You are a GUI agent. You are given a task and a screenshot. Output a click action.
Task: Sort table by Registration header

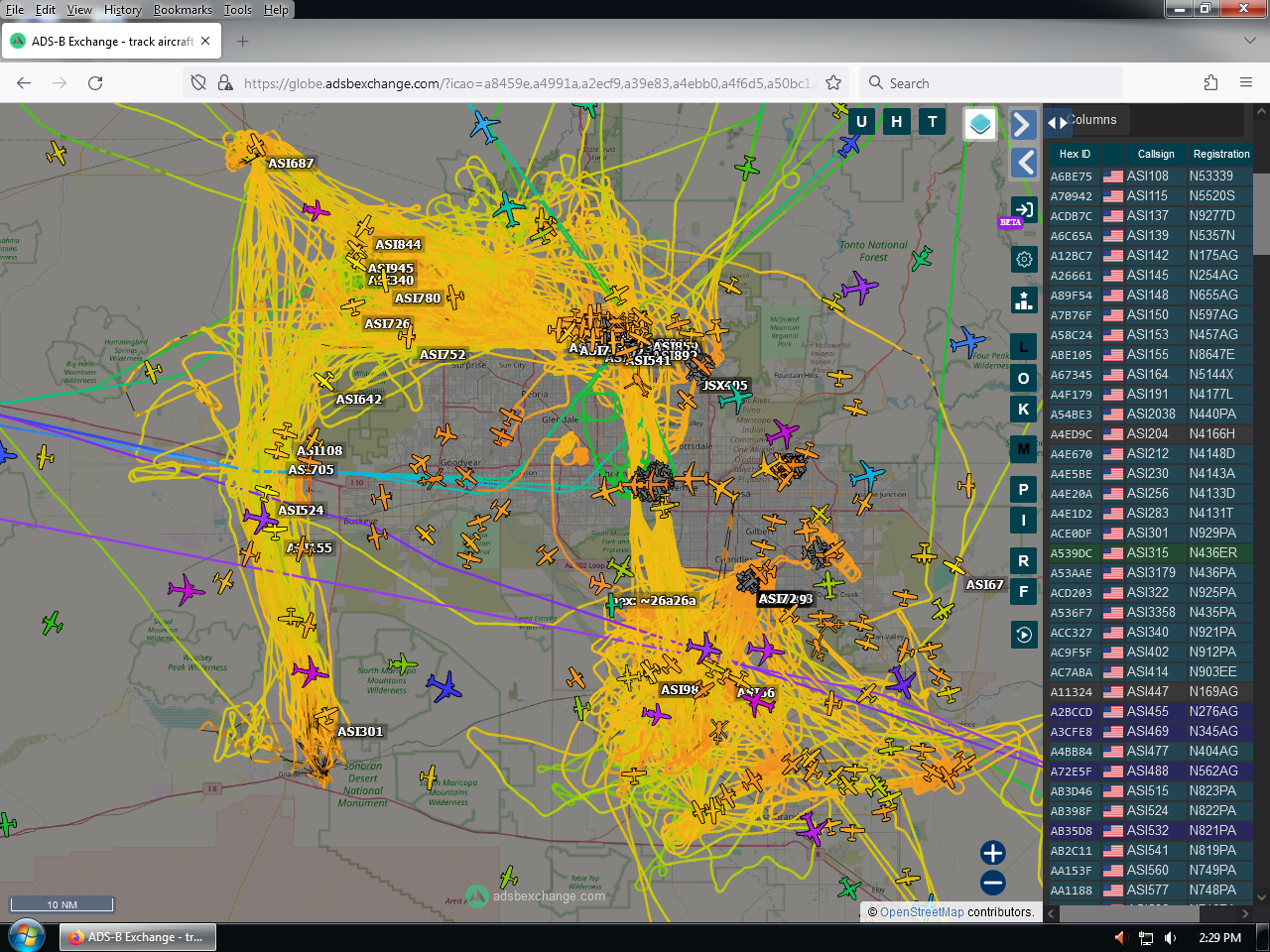[x=1221, y=154]
